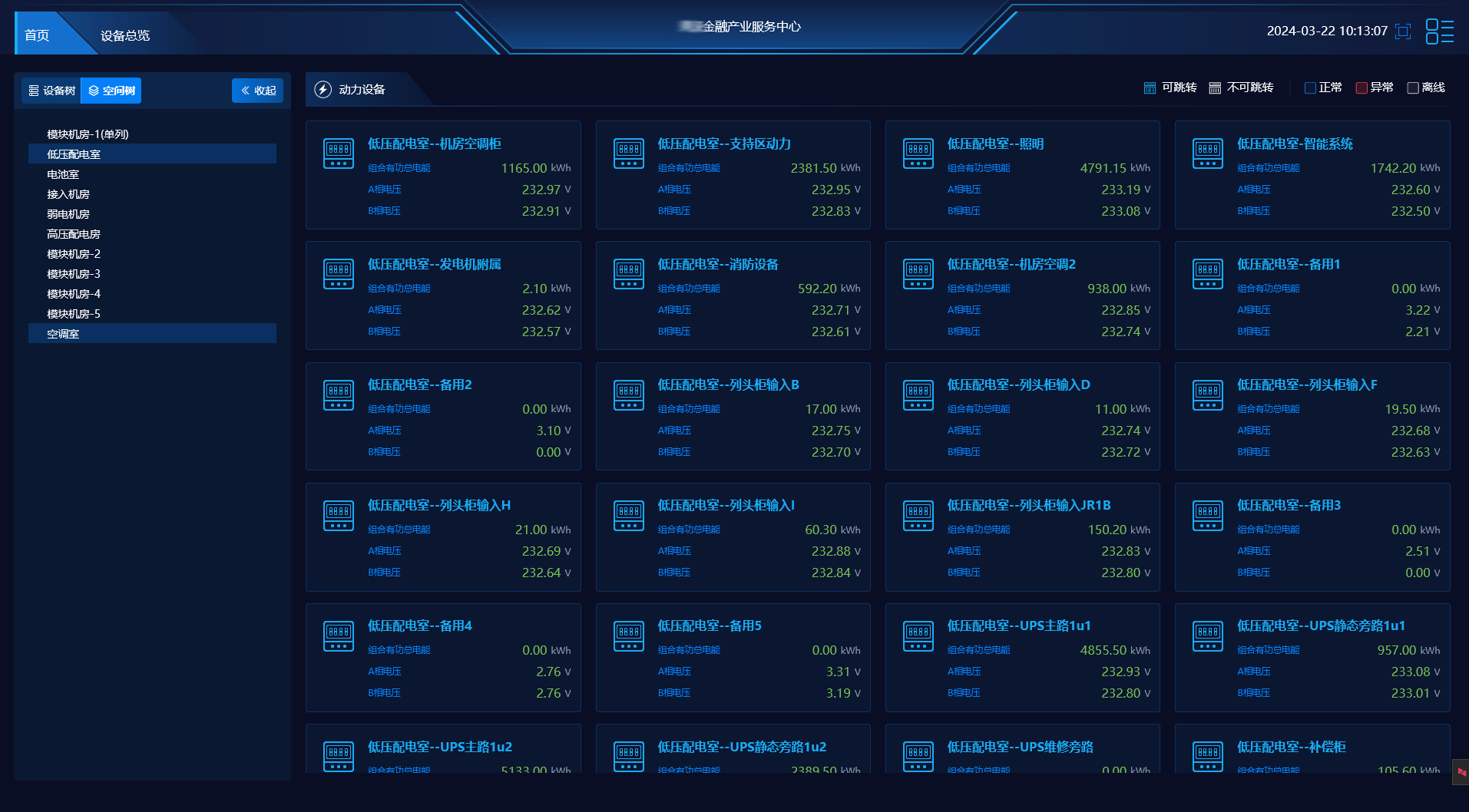Image resolution: width=1469 pixels, height=812 pixels.
Task: Open the 低压配电室--列头柜输入B device title
Action: [728, 385]
